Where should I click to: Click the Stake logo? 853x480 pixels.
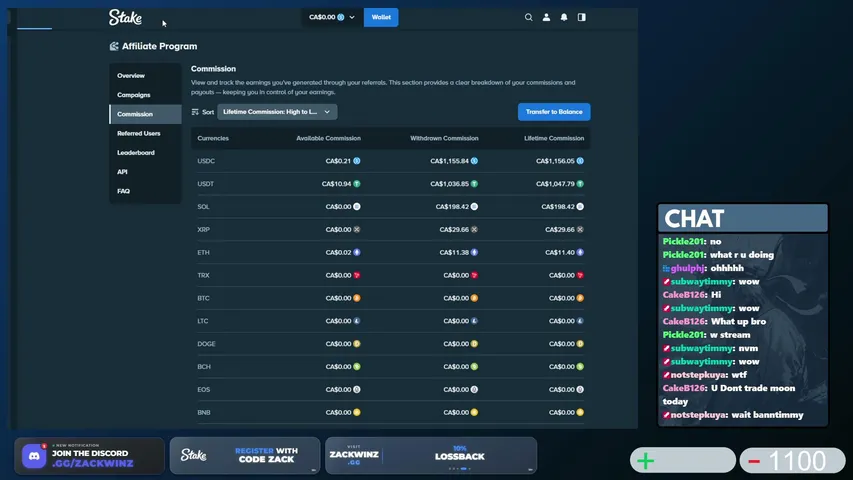(125, 17)
